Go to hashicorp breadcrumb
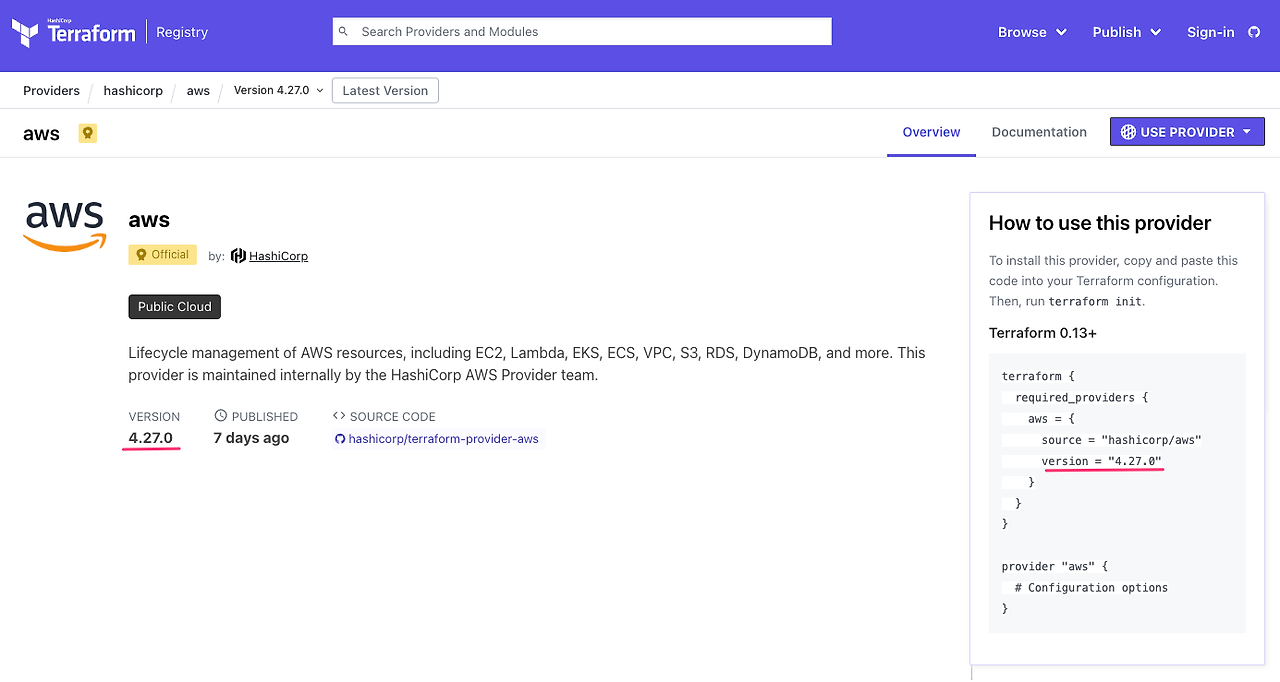The width and height of the screenshot is (1280, 682). point(133,90)
